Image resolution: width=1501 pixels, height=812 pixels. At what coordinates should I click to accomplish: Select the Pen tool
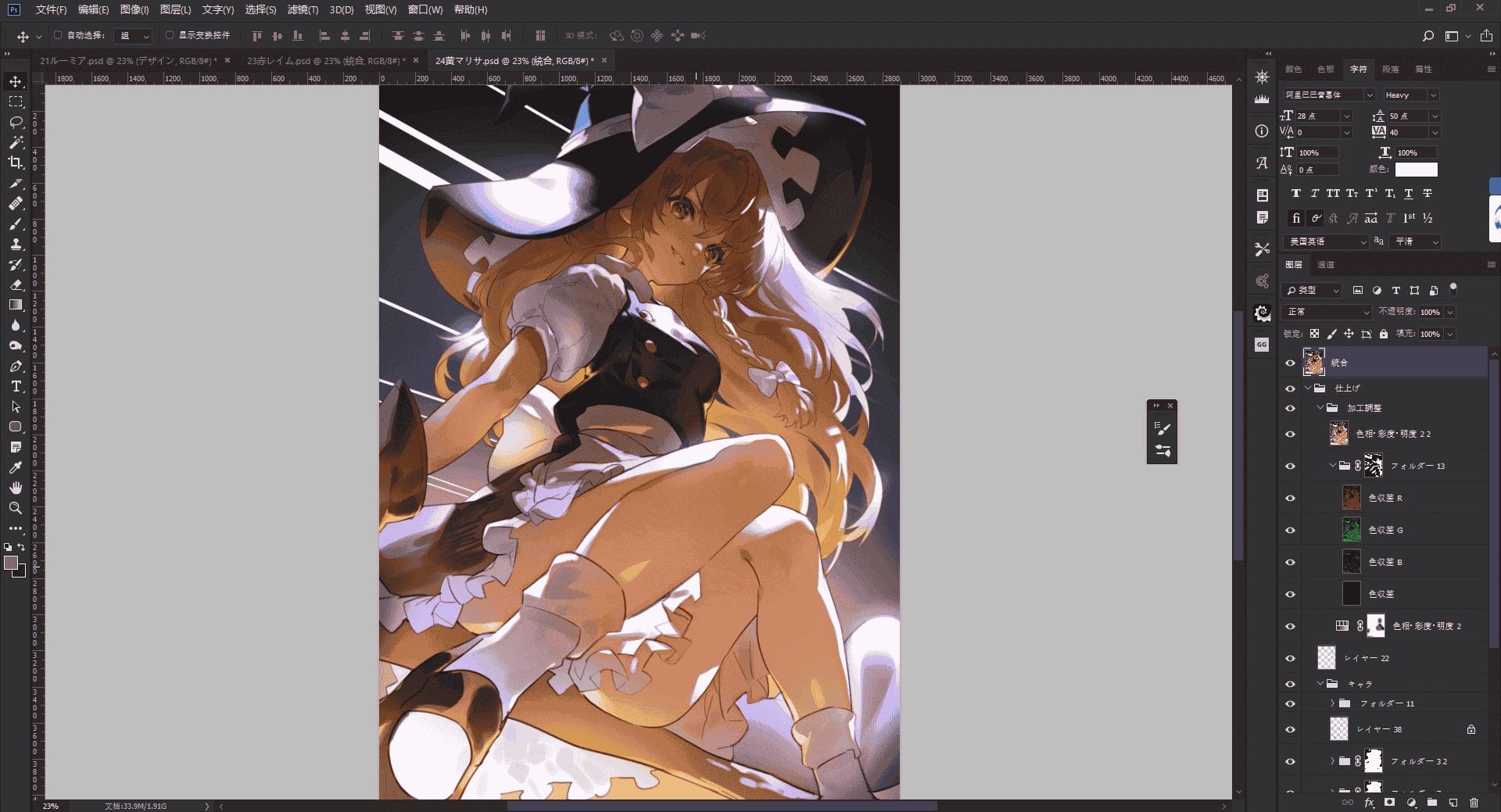[16, 366]
